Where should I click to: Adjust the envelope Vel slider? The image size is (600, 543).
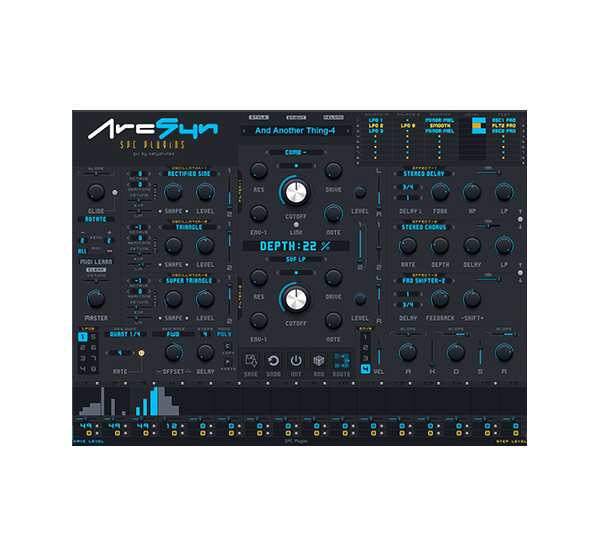click(379, 352)
